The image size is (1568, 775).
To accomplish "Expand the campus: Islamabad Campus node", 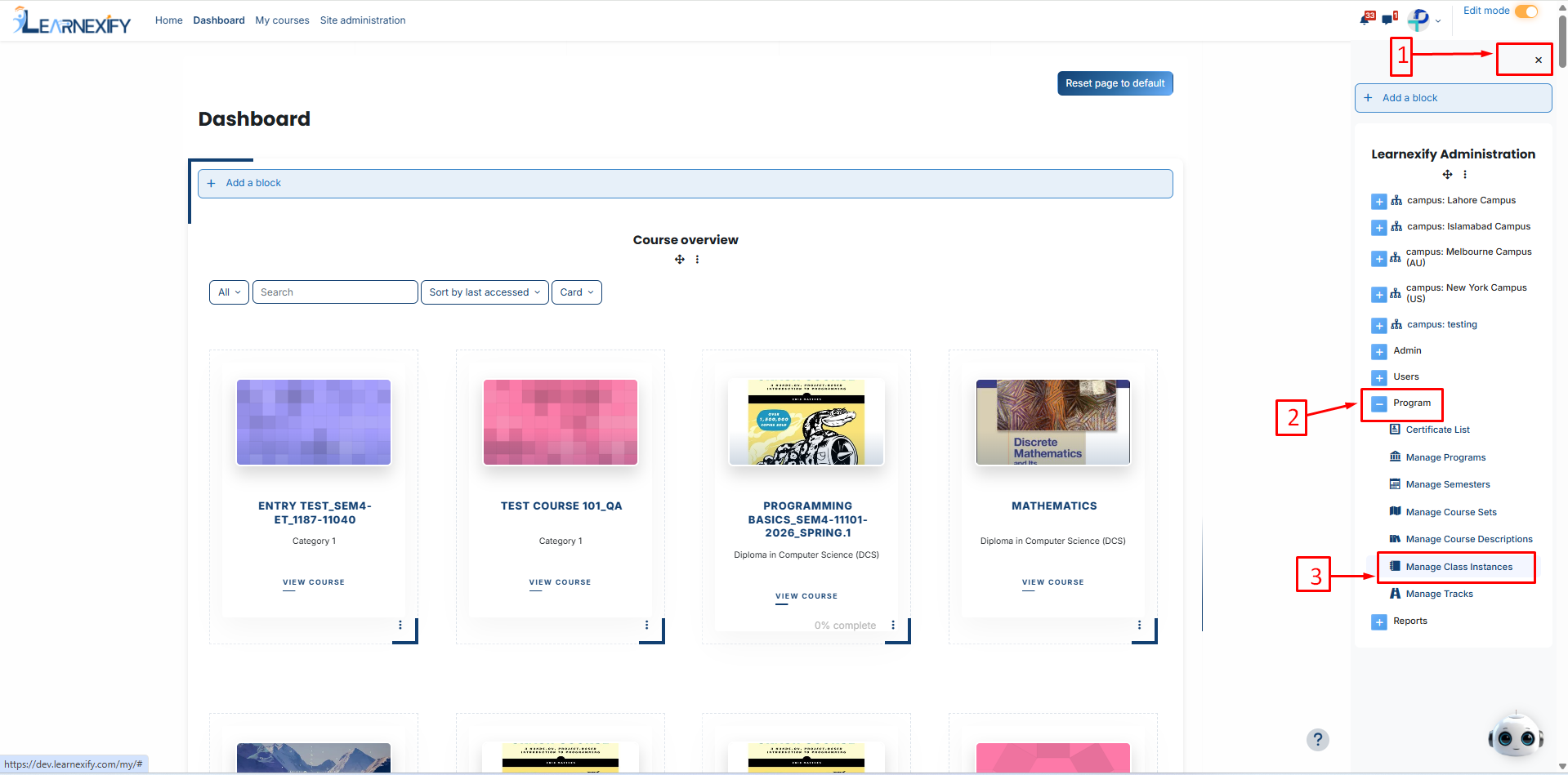I will [x=1379, y=227].
